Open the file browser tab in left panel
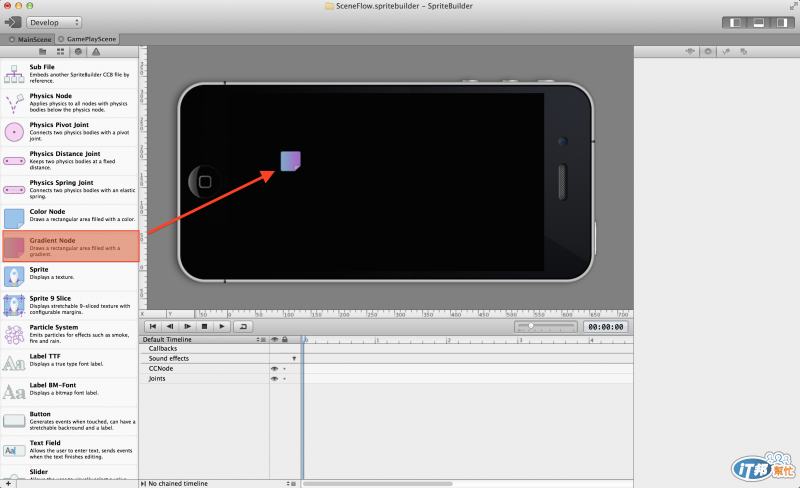Screen dimensions: 800x488 click(42, 52)
